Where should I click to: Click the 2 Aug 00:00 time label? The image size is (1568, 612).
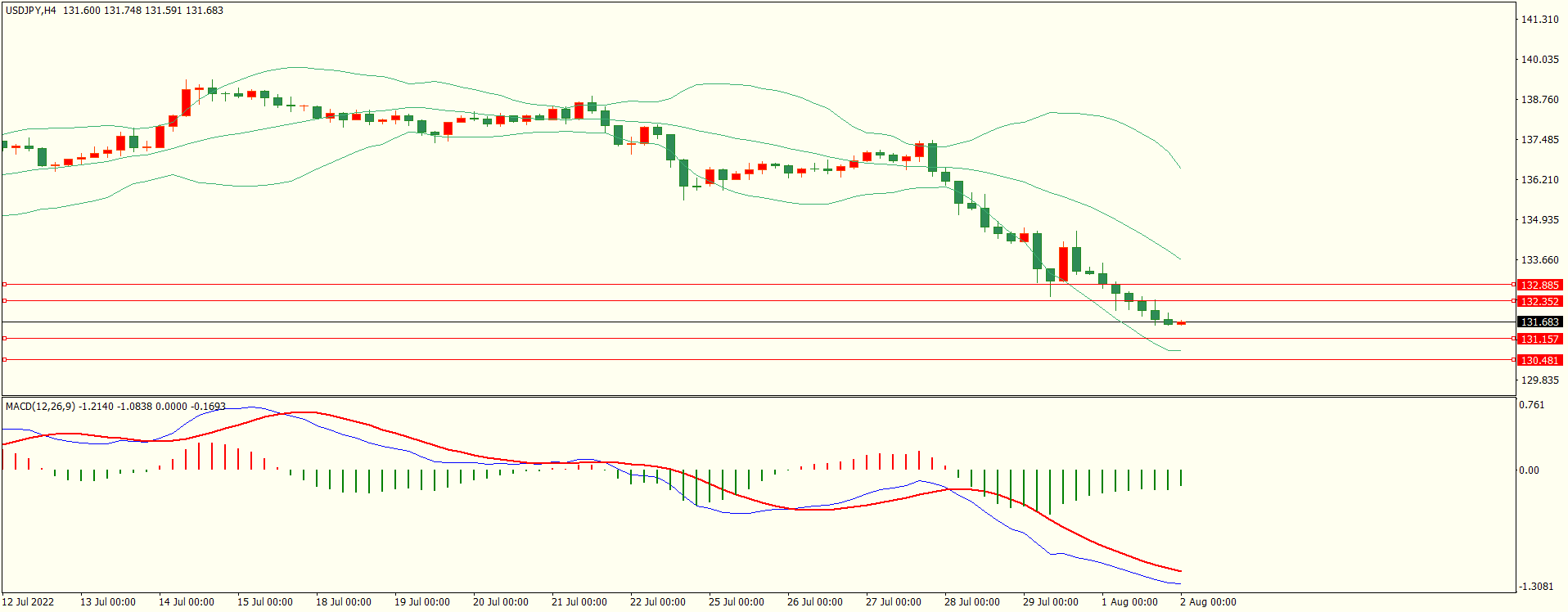pyautogui.click(x=1208, y=602)
